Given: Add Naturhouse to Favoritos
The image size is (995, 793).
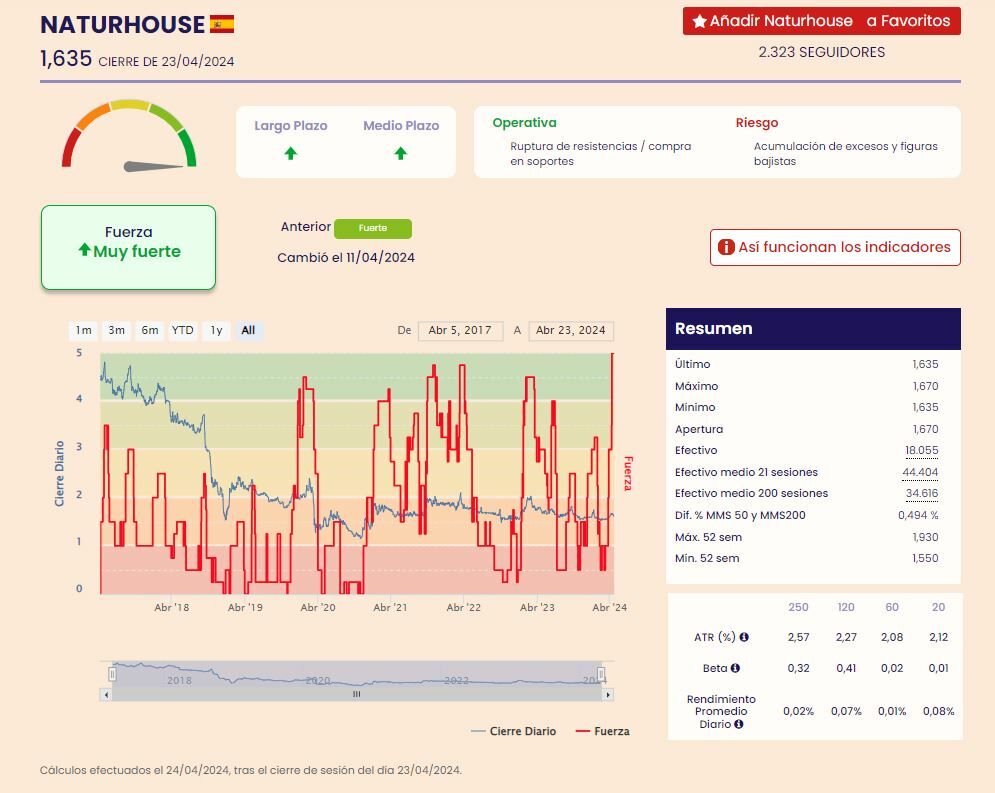Looking at the screenshot, I should (821, 21).
